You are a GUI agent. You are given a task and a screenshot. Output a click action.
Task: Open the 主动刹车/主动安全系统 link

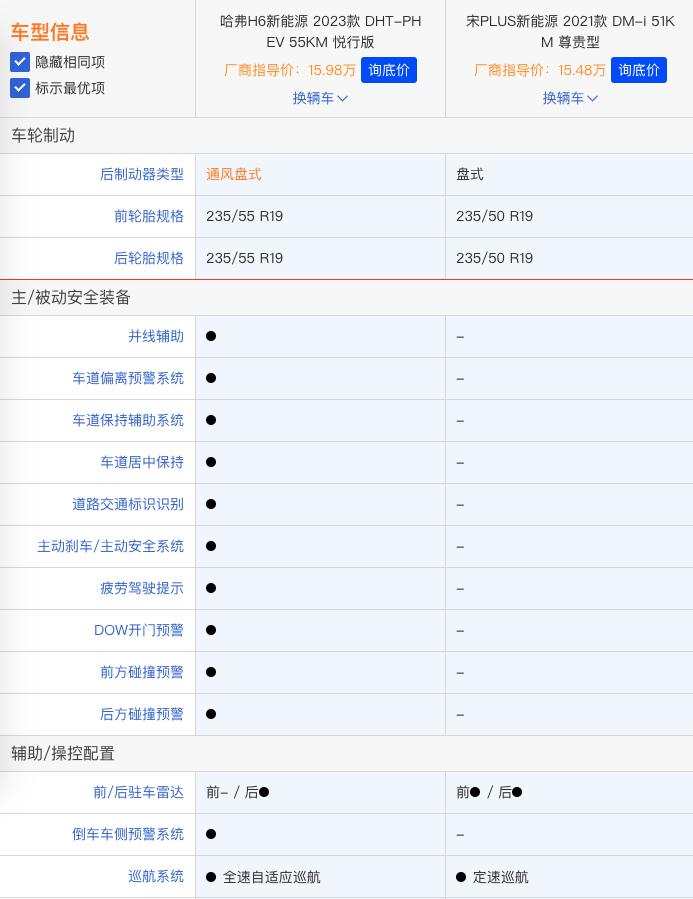click(111, 546)
